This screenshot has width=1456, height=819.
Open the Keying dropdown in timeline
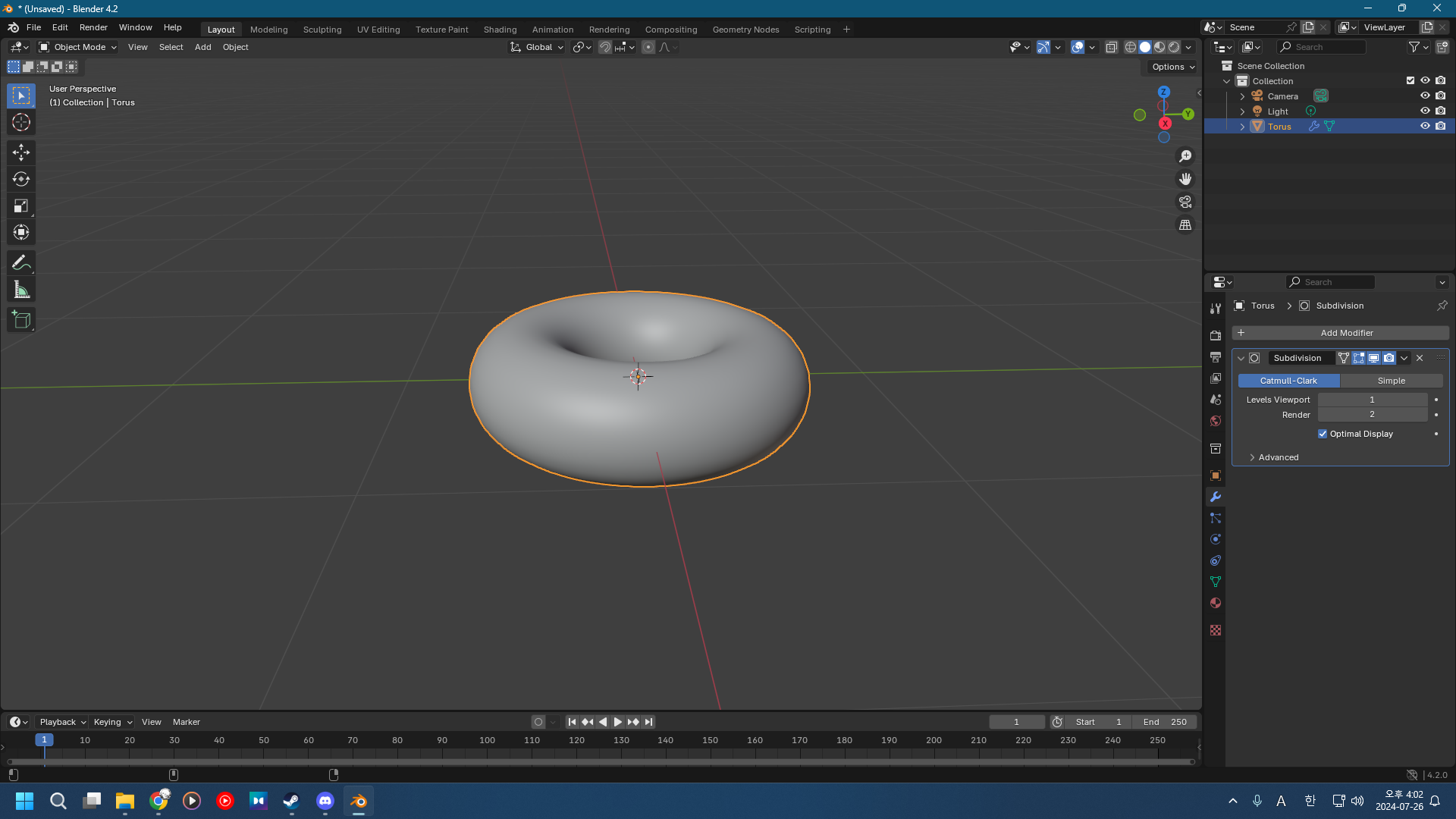[x=112, y=722]
